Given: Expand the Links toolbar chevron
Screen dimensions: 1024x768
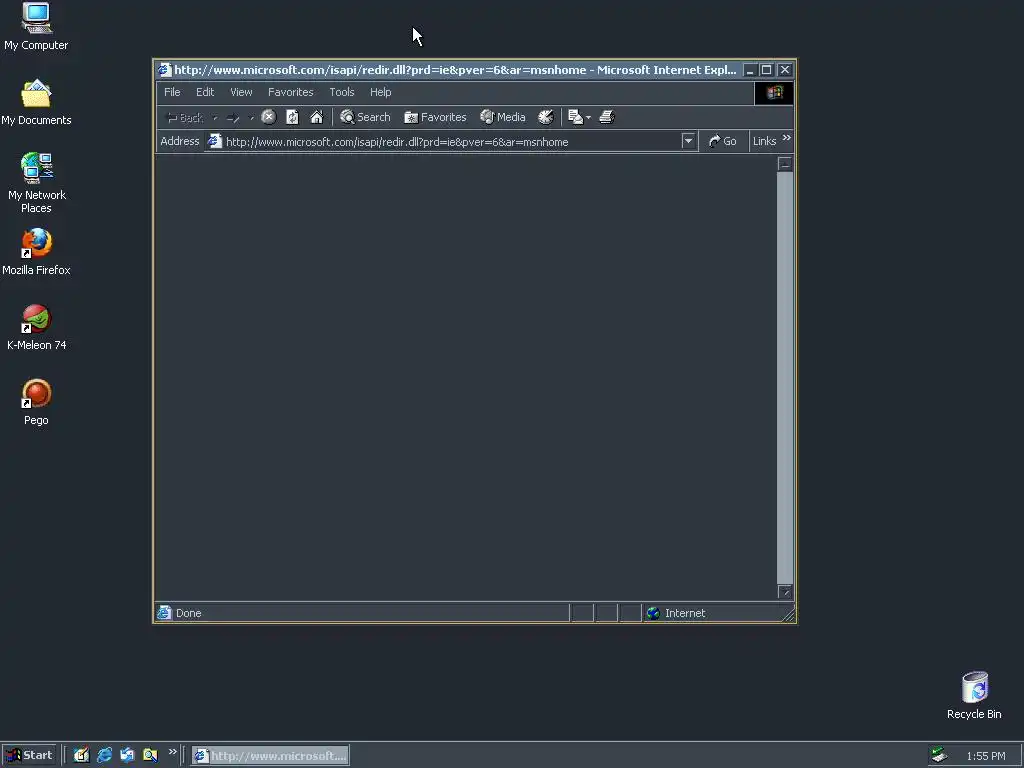Looking at the screenshot, I should click(787, 138).
